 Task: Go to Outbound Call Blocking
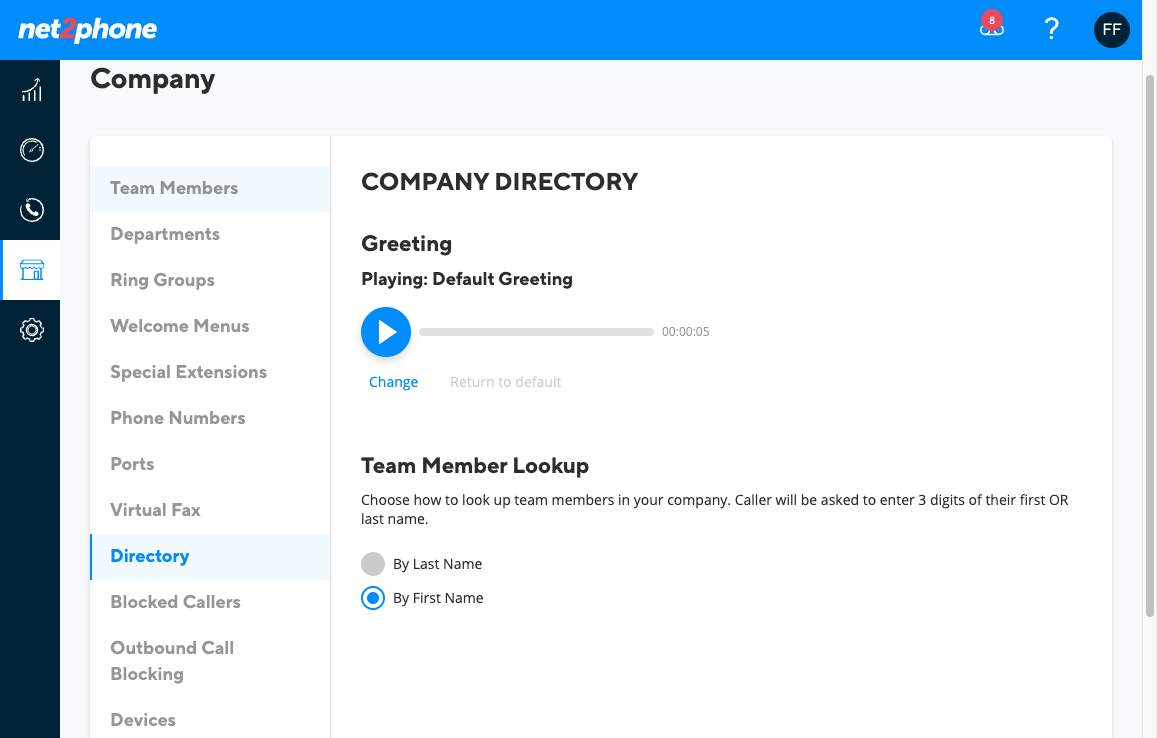click(210, 661)
